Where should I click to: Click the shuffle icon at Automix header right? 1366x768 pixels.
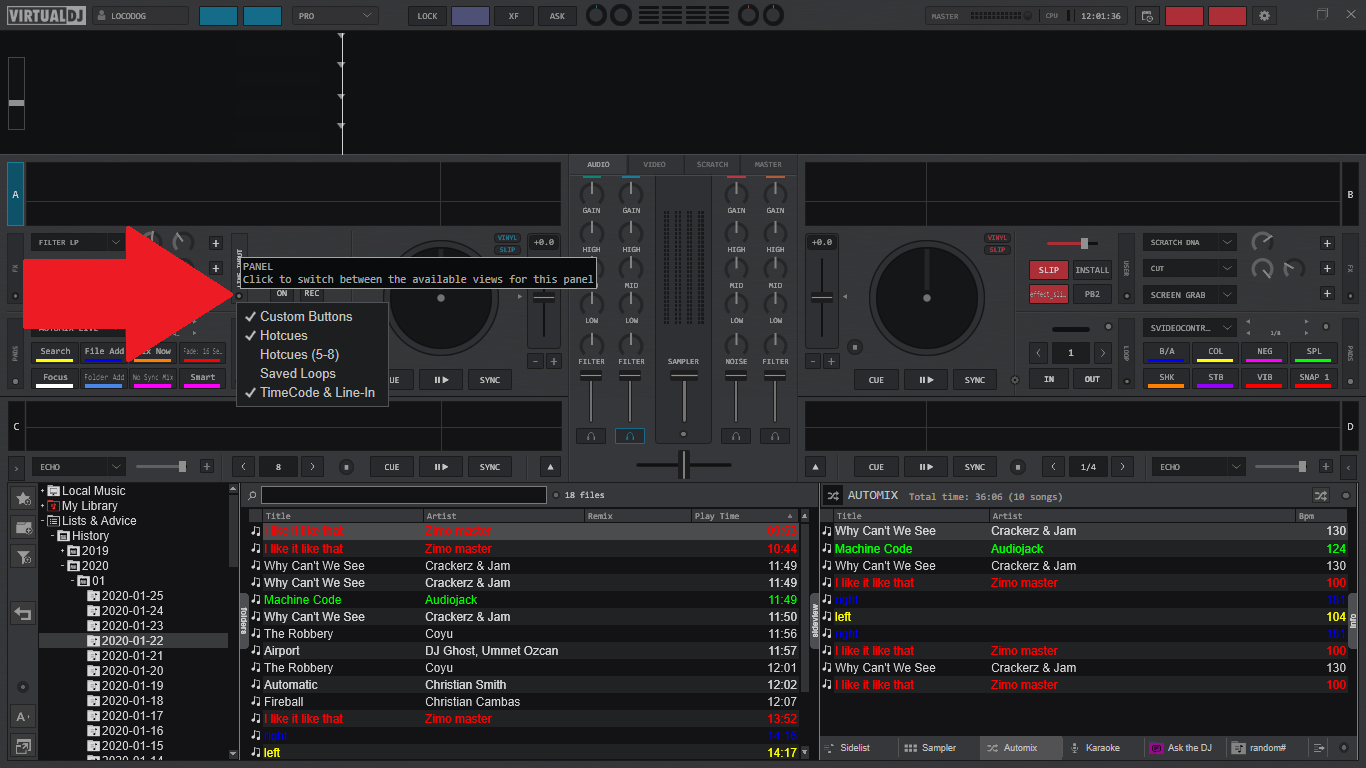point(1321,495)
